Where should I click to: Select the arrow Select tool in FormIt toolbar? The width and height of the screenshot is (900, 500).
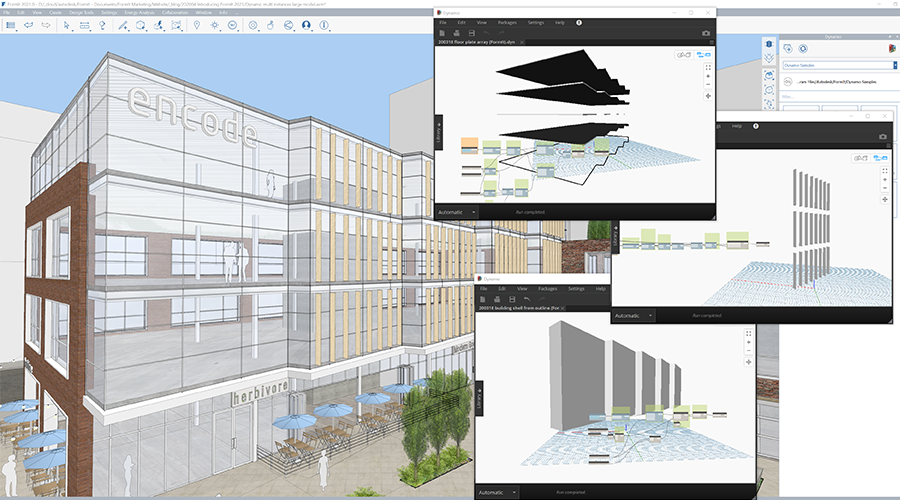[x=67, y=24]
